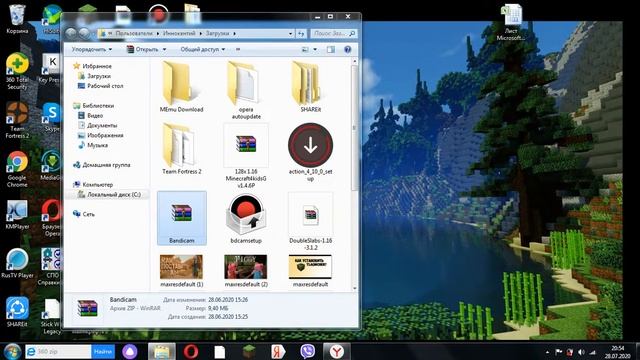This screenshot has height=360, width=640.
Task: Open the Упорядочить menu
Action: point(91,49)
